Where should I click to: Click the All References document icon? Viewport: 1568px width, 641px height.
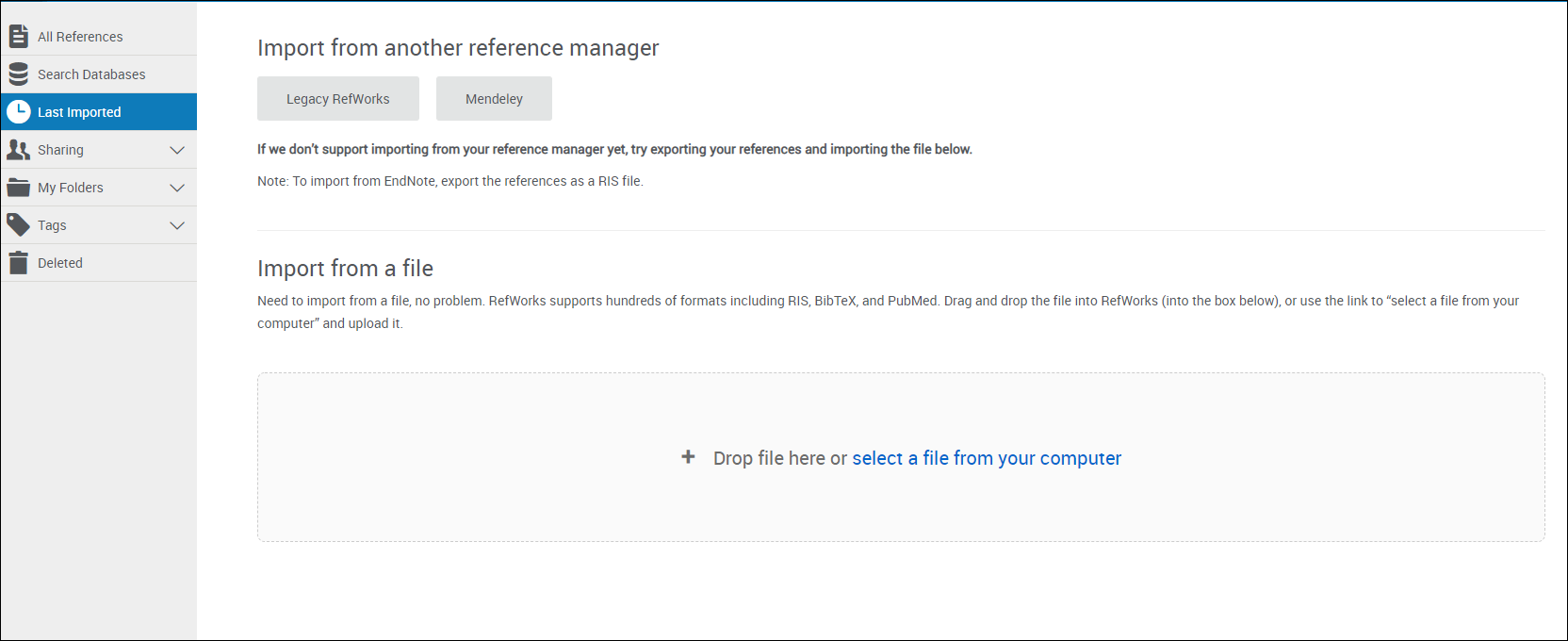pos(18,37)
